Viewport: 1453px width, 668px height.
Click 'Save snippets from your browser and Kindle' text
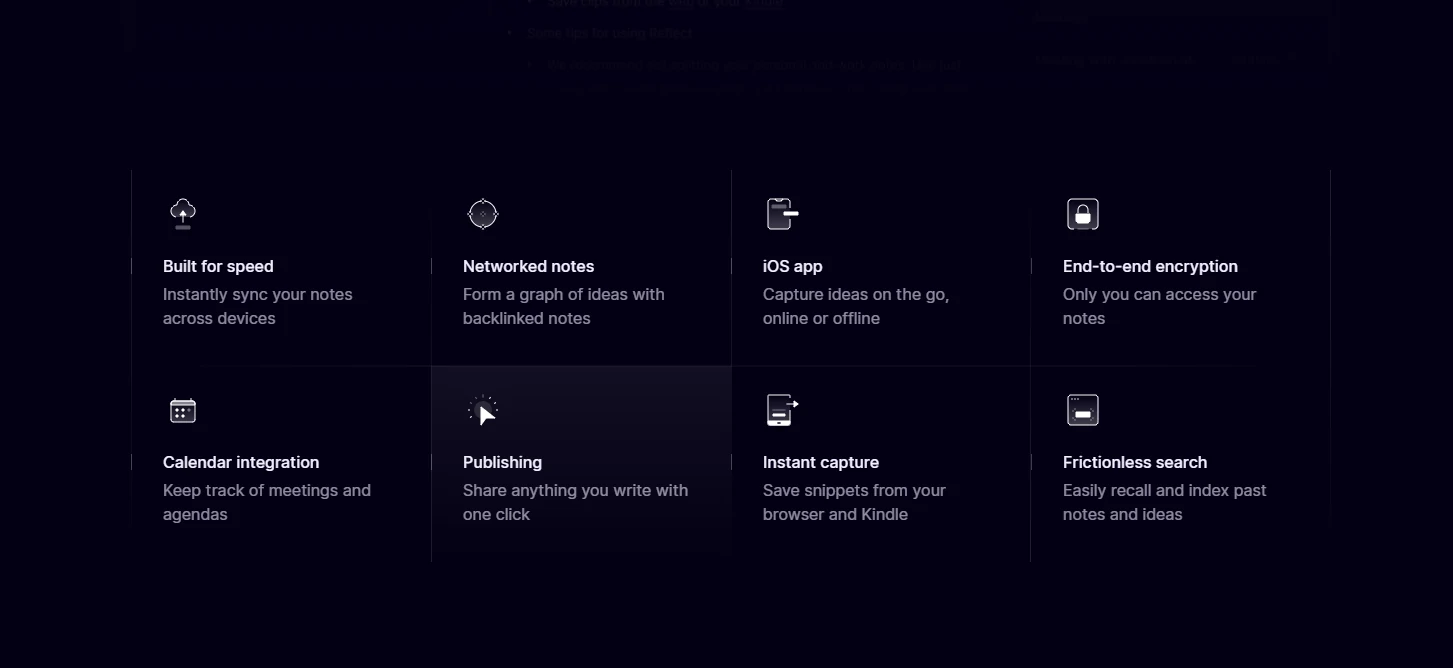tap(853, 502)
